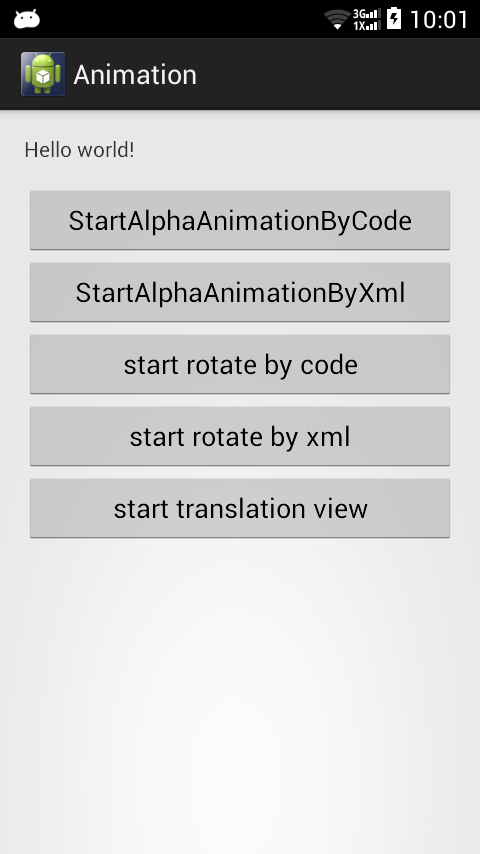480x854 pixels.
Task: Tap the 1X signal strength bars
Action: (x=366, y=25)
